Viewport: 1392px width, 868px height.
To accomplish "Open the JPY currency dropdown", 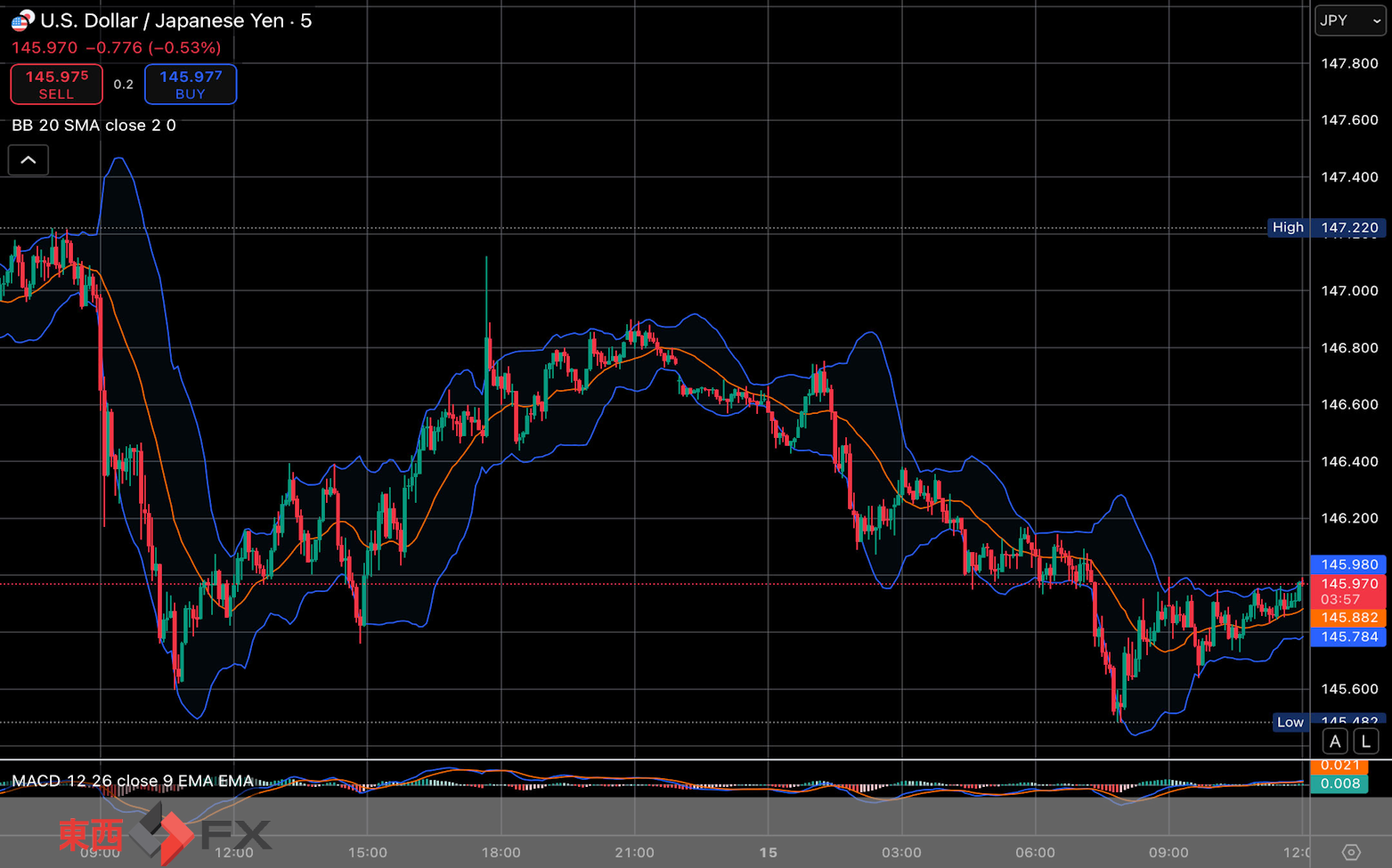I will click(1350, 20).
